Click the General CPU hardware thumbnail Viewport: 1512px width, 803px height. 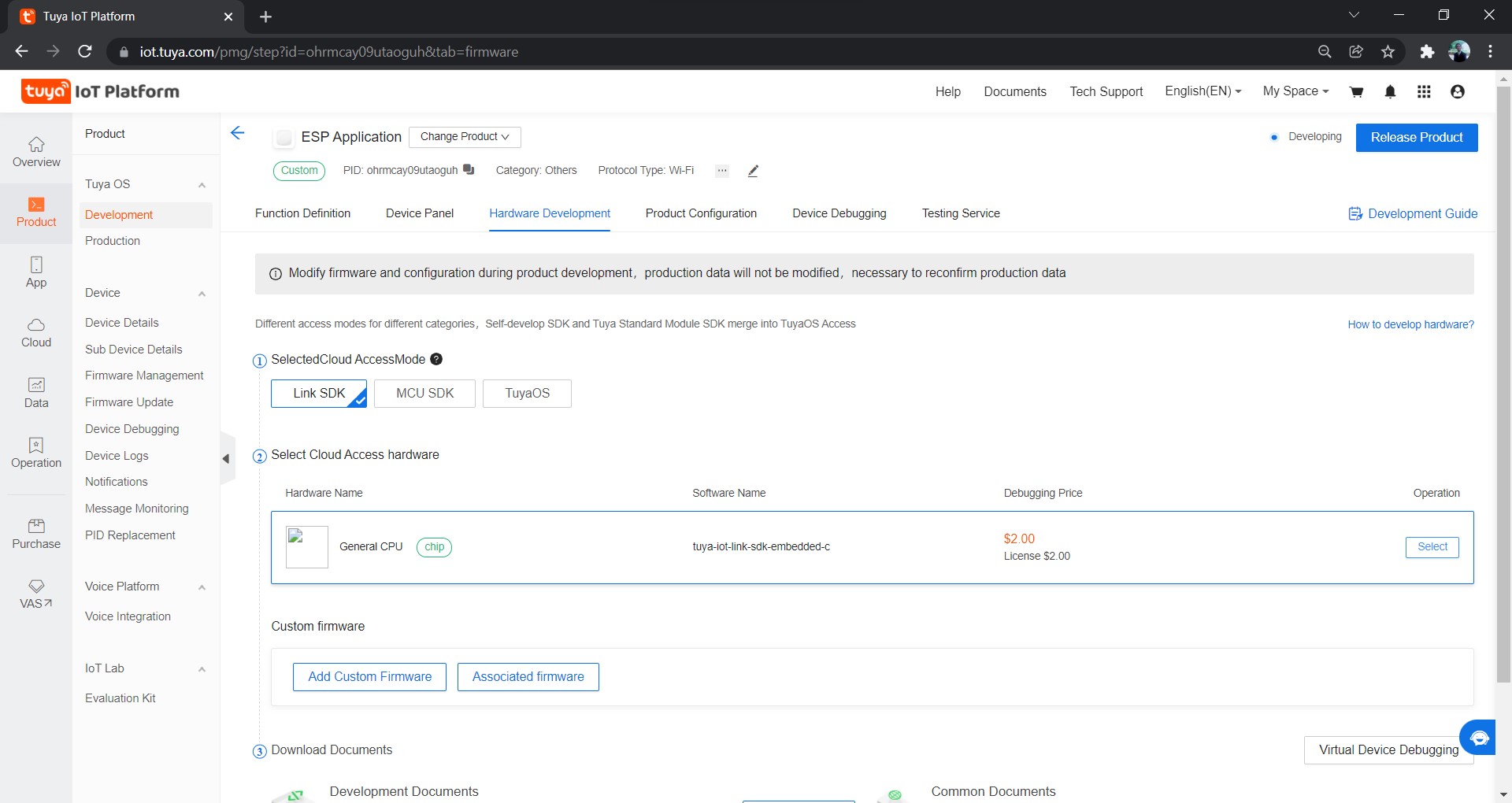(x=307, y=547)
